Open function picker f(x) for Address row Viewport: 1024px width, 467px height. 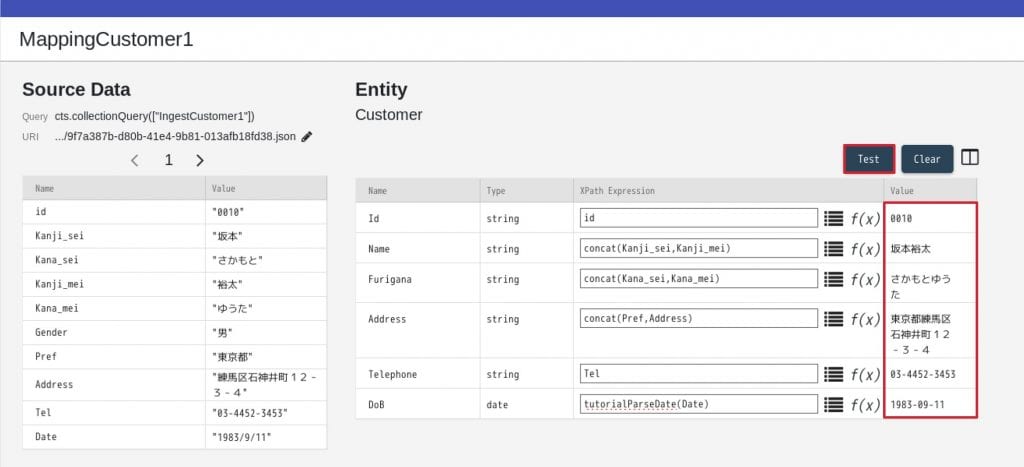pos(864,319)
